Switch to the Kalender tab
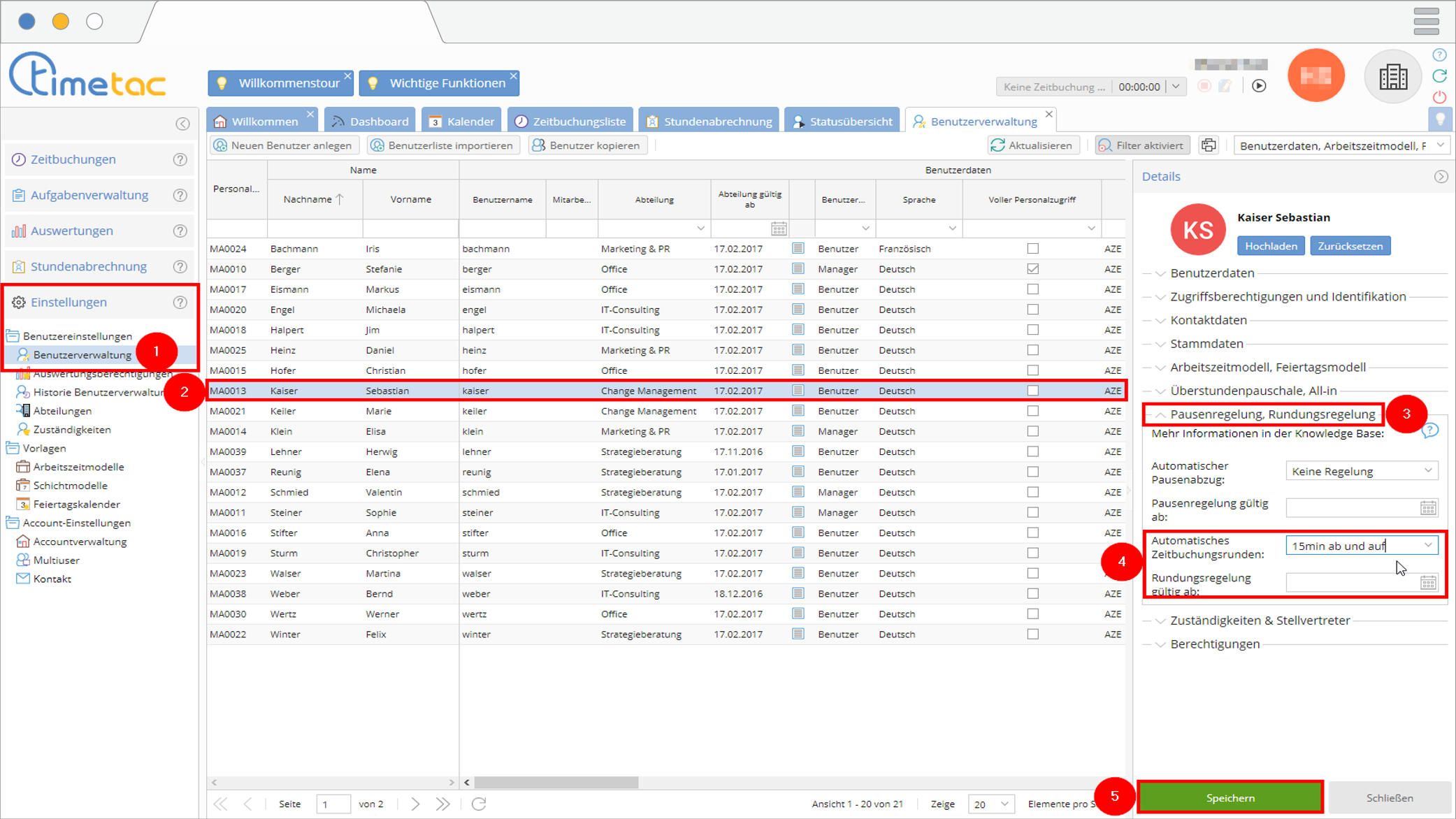The image size is (1456, 819). coord(461,122)
